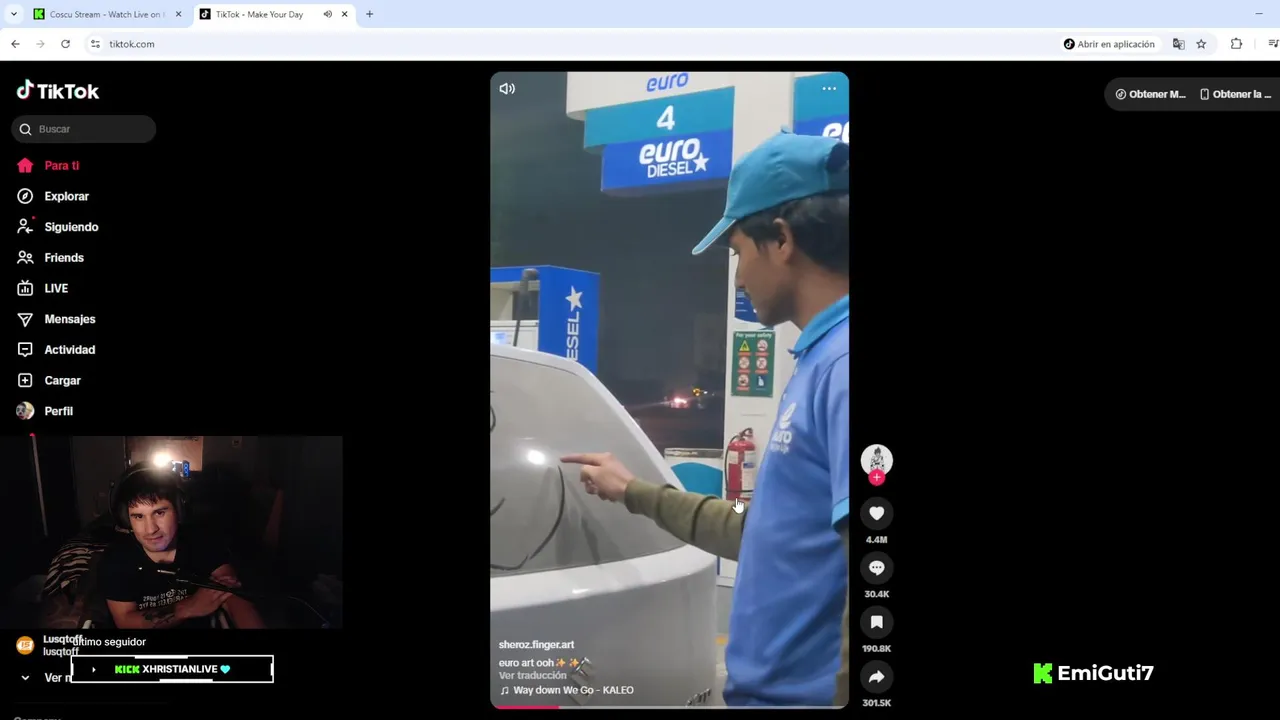Like the video with heart icon
Viewport: 1280px width, 720px height.
[x=876, y=513]
